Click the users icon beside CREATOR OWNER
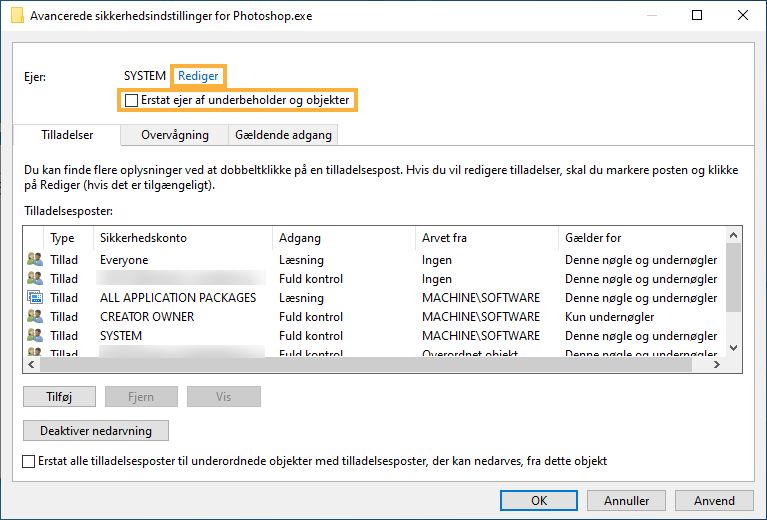The height and width of the screenshot is (520, 767). click(35, 317)
